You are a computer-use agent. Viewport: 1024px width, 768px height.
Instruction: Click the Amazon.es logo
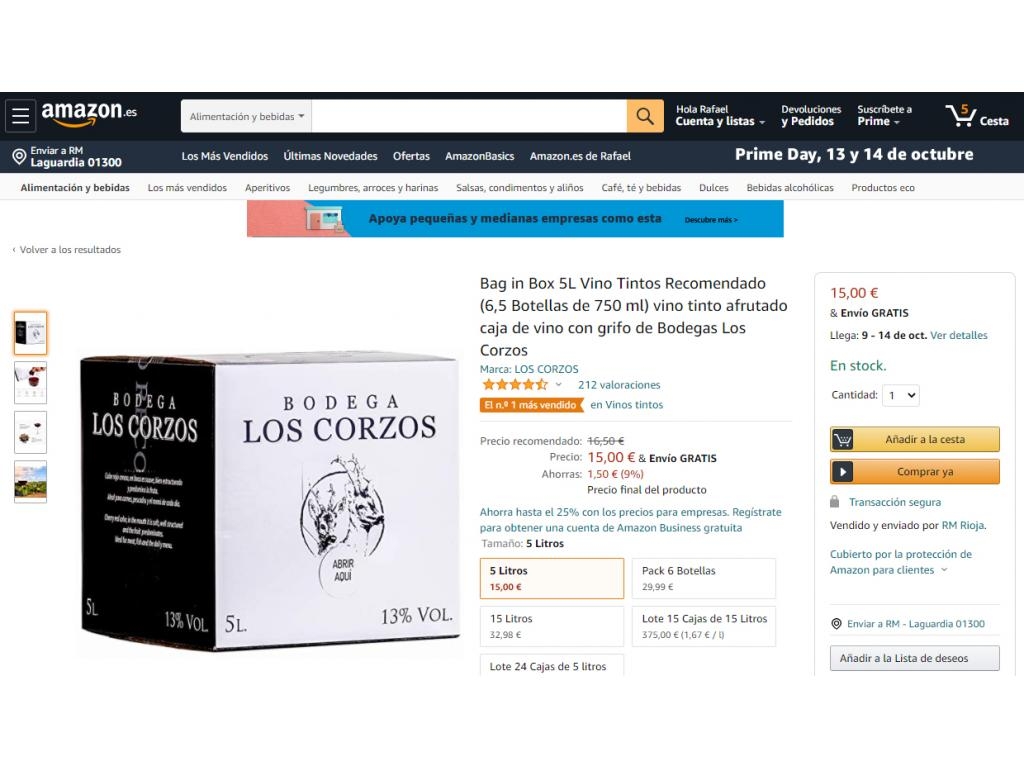(x=89, y=113)
